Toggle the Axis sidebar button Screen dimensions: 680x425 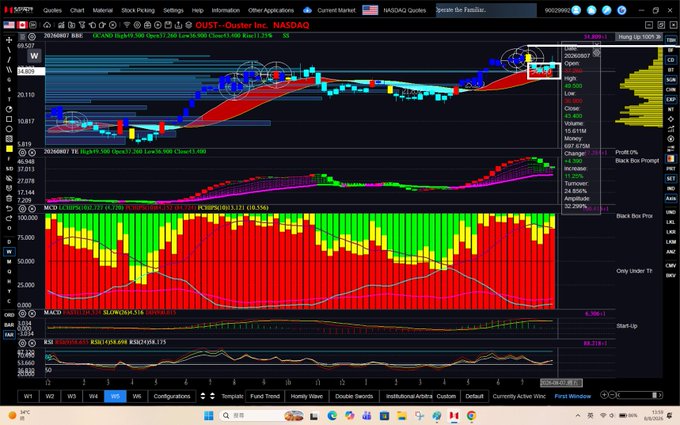(x=670, y=198)
